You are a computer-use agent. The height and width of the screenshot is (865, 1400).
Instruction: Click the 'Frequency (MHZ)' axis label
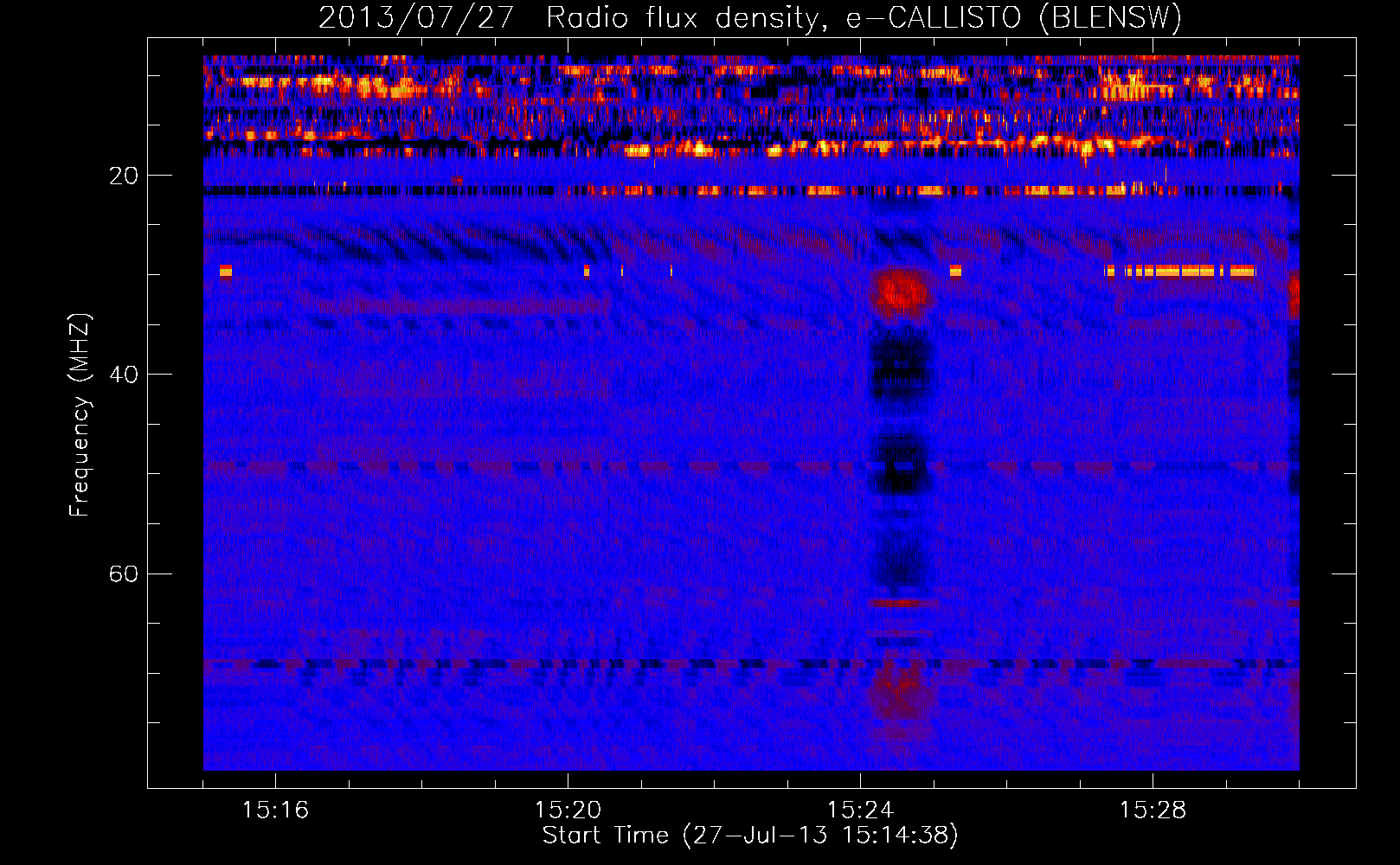tap(79, 415)
